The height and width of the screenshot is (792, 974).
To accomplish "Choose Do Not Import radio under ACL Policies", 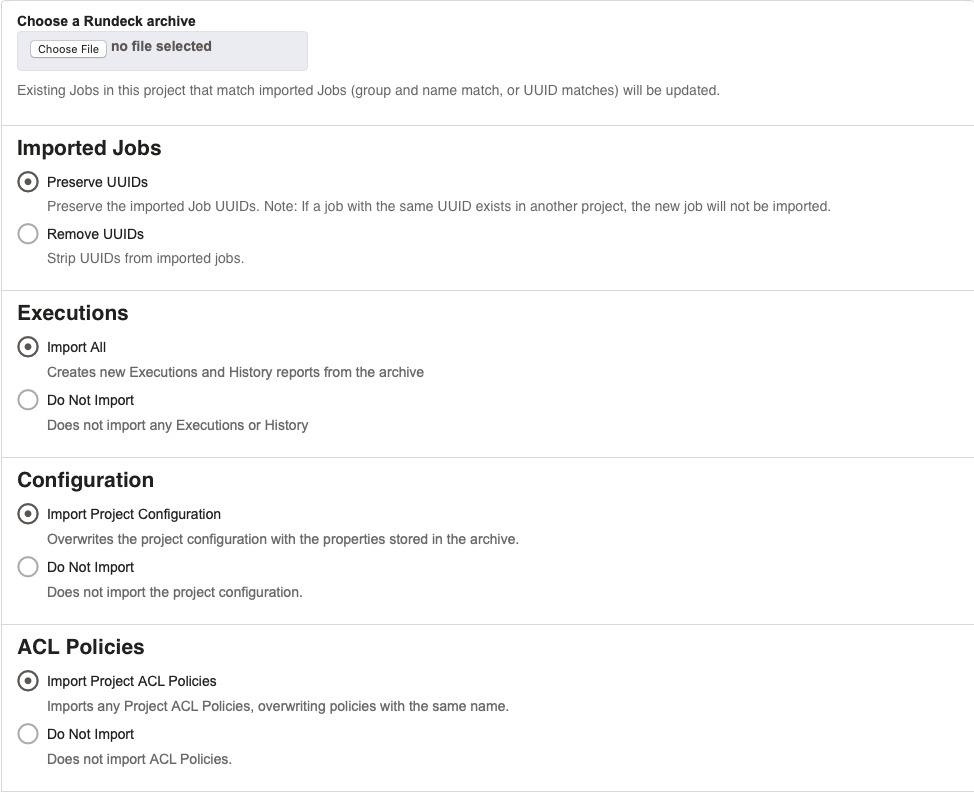I will pos(29,734).
